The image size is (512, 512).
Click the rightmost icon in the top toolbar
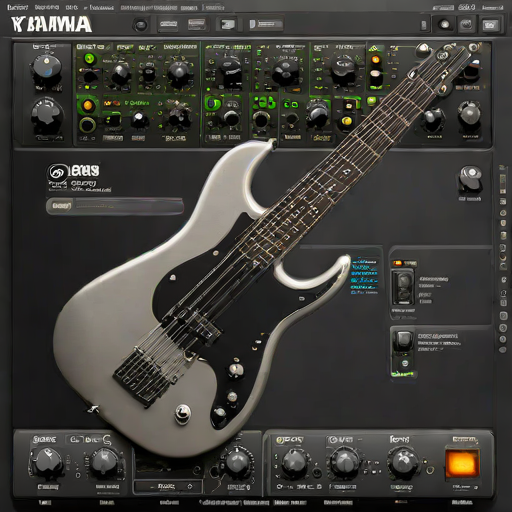coord(490,25)
